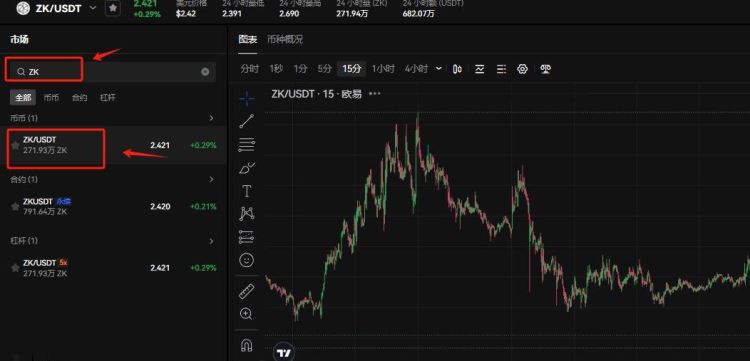This screenshot has width=750, height=361.
Task: Expand more timeframes after 4小时
Action: pos(439,69)
